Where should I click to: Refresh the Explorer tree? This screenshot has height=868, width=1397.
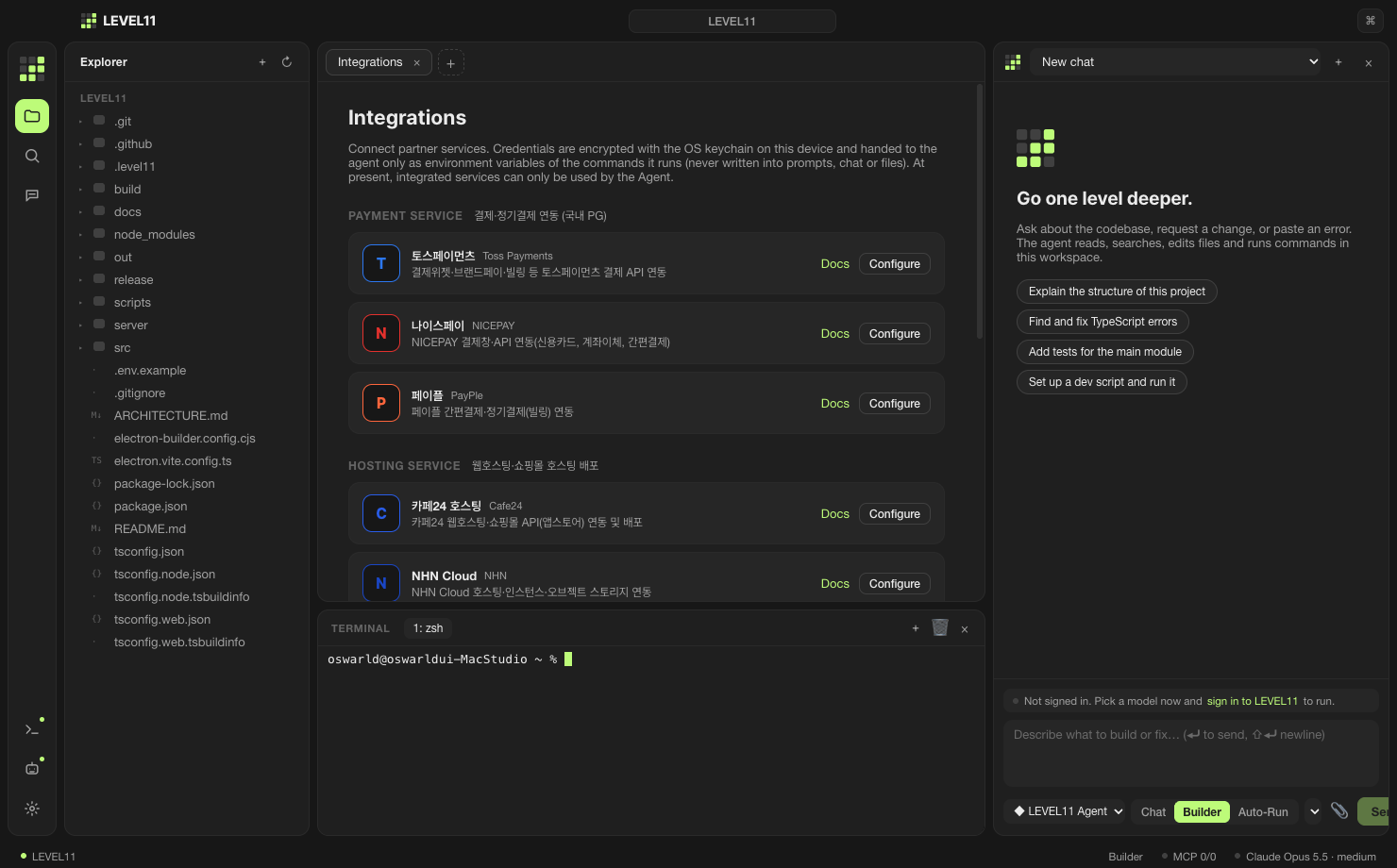287,62
